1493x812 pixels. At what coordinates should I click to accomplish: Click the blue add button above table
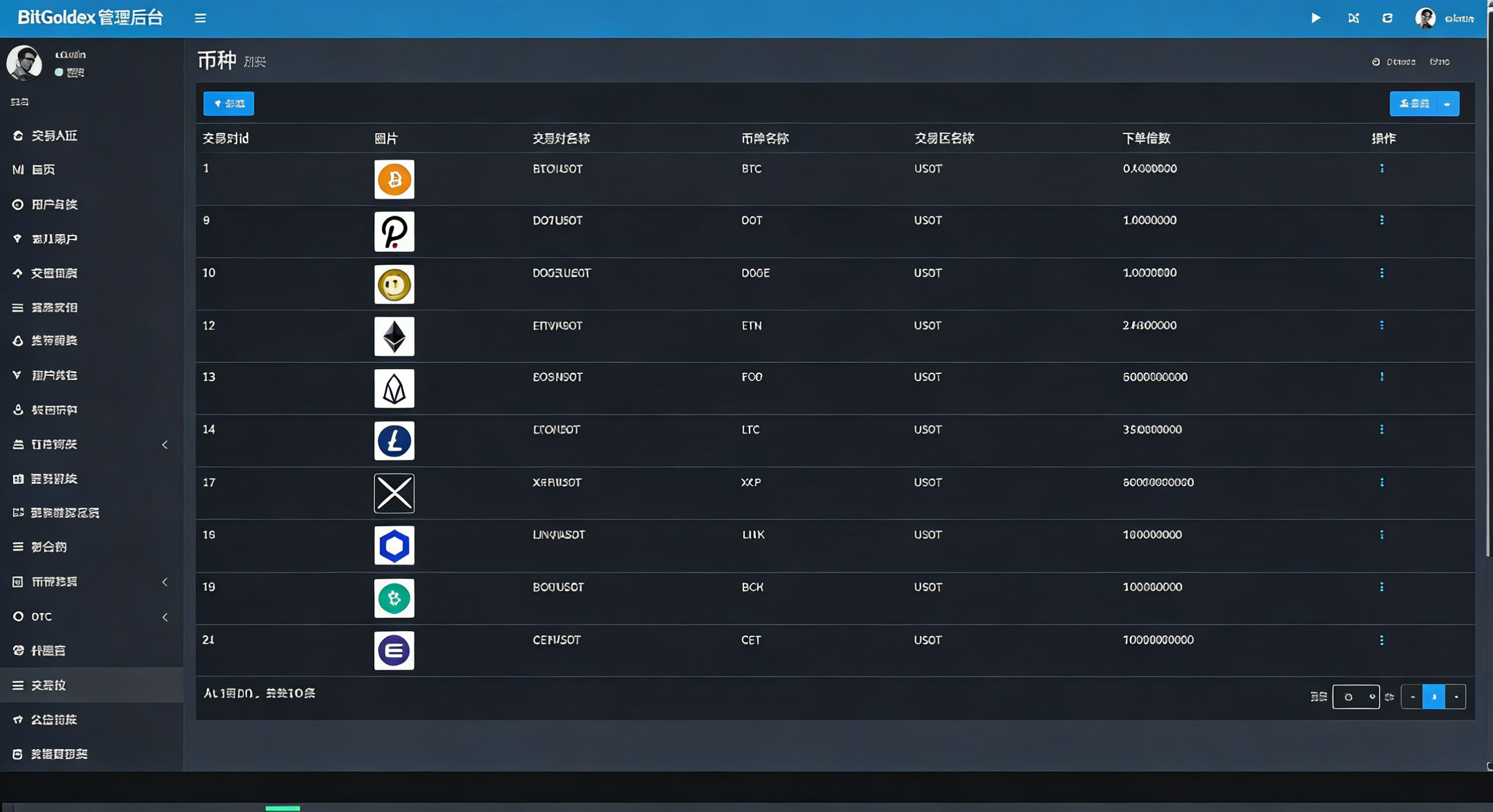click(x=229, y=104)
